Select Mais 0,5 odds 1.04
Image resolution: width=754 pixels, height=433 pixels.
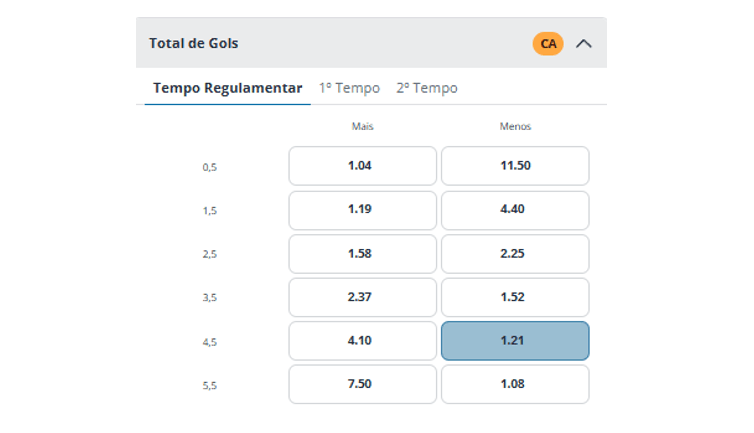click(362, 166)
